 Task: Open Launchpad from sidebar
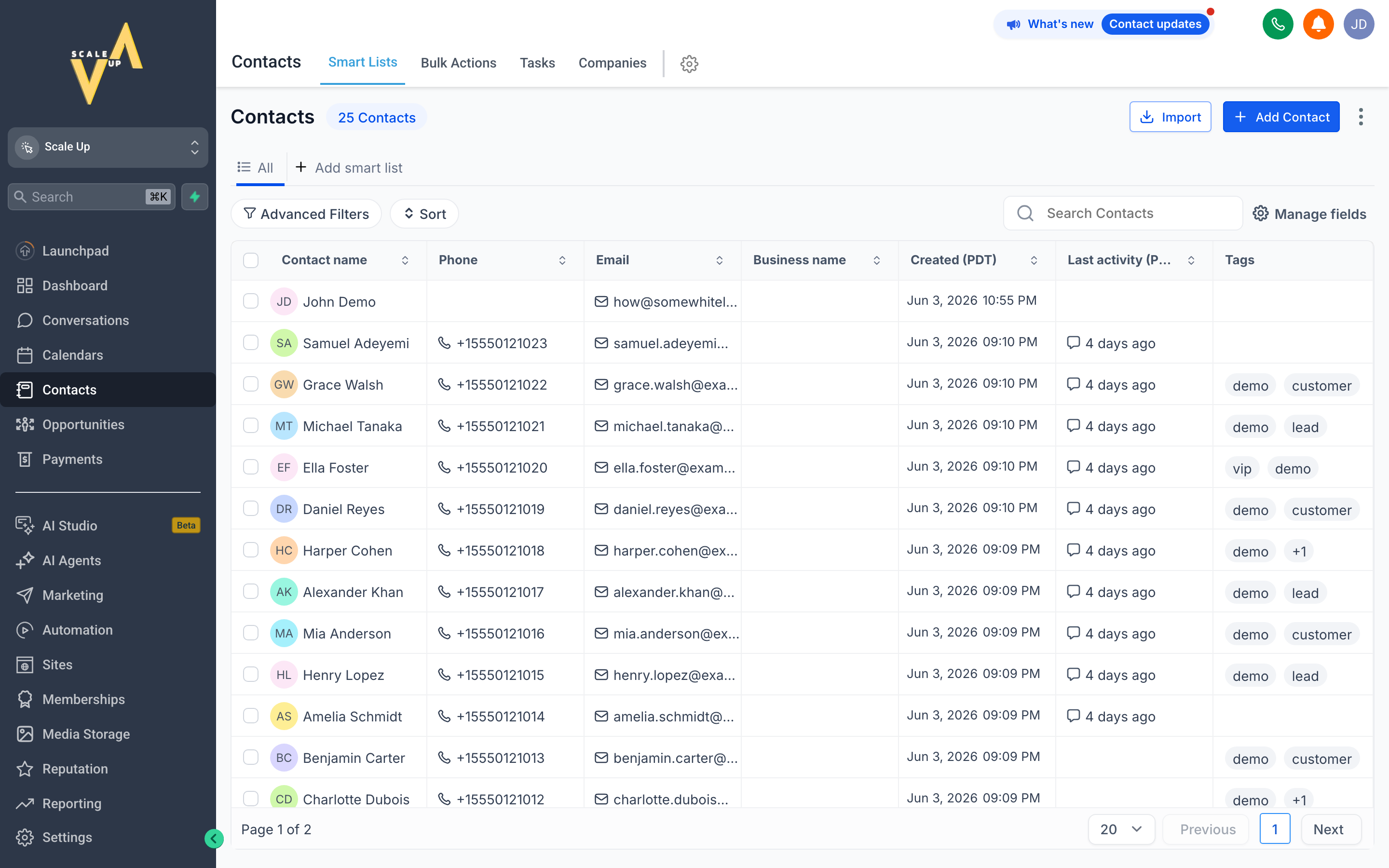(108, 251)
